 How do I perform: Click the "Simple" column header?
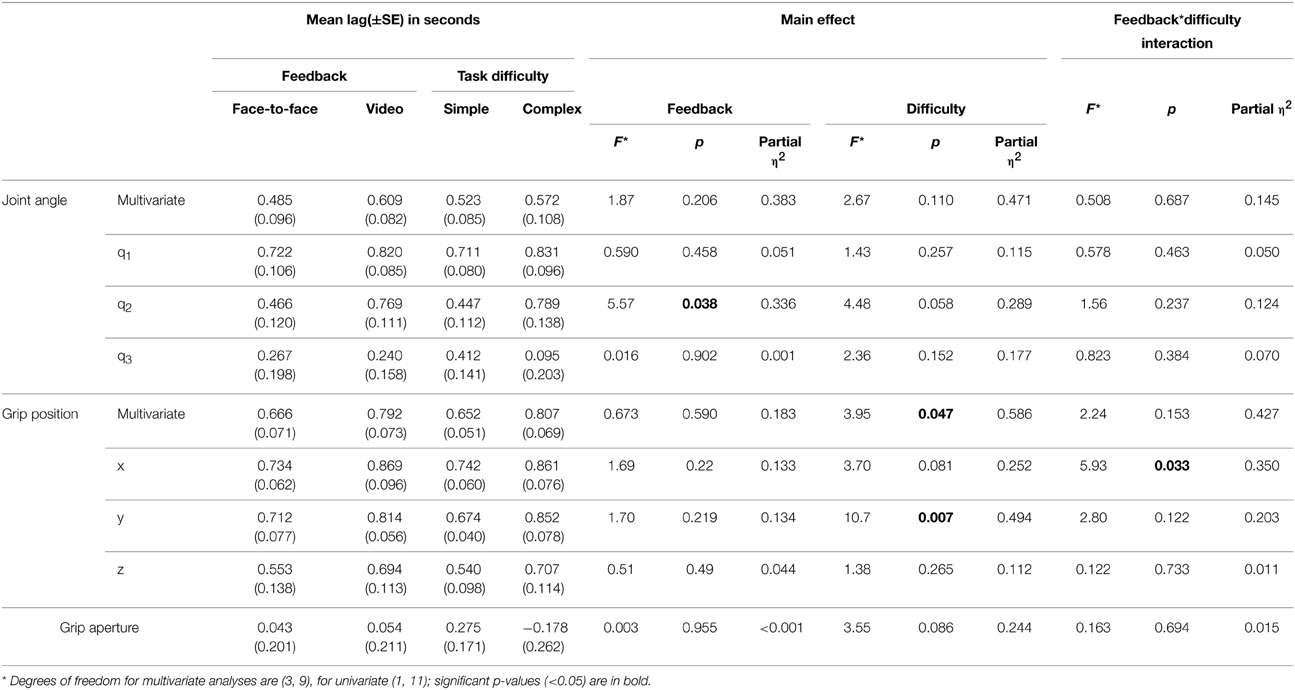[x=466, y=109]
